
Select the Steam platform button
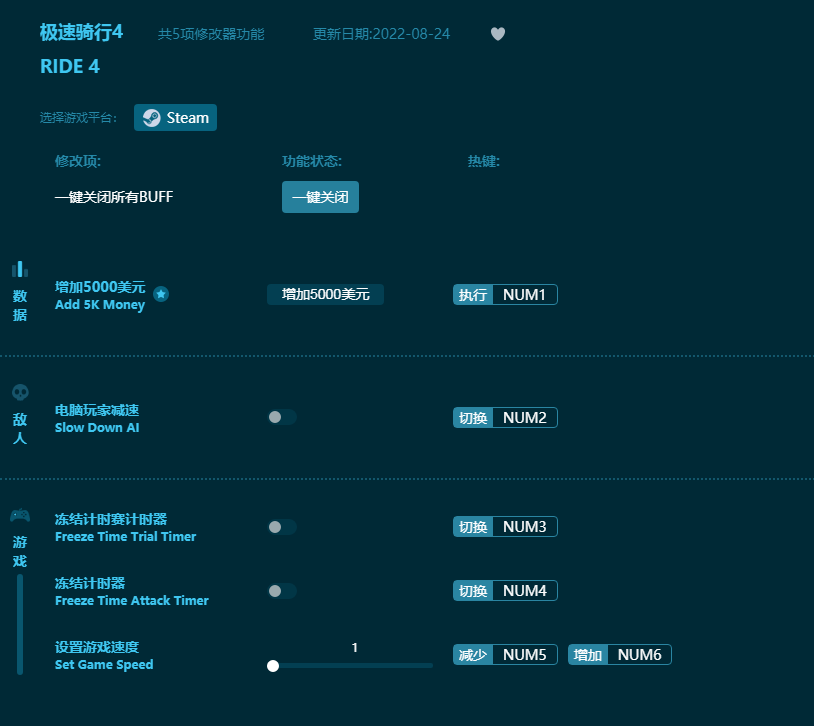point(175,118)
